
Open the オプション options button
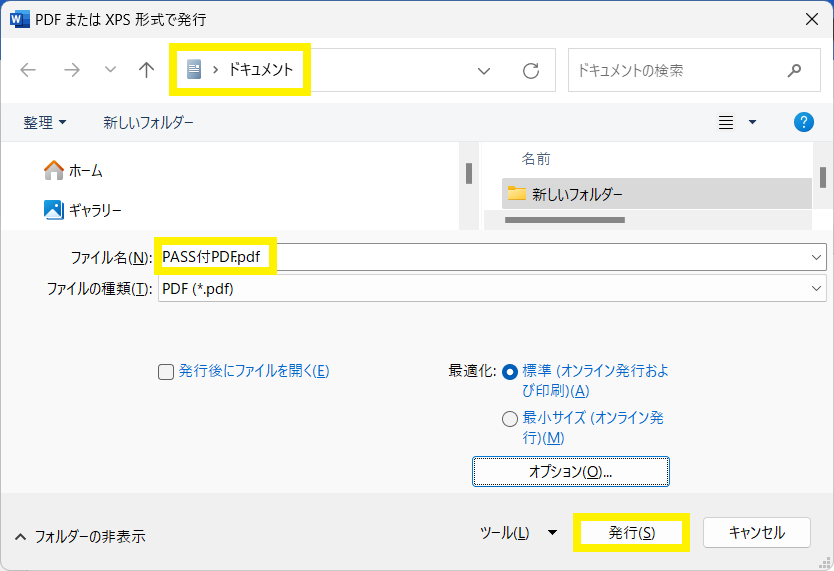tap(570, 471)
